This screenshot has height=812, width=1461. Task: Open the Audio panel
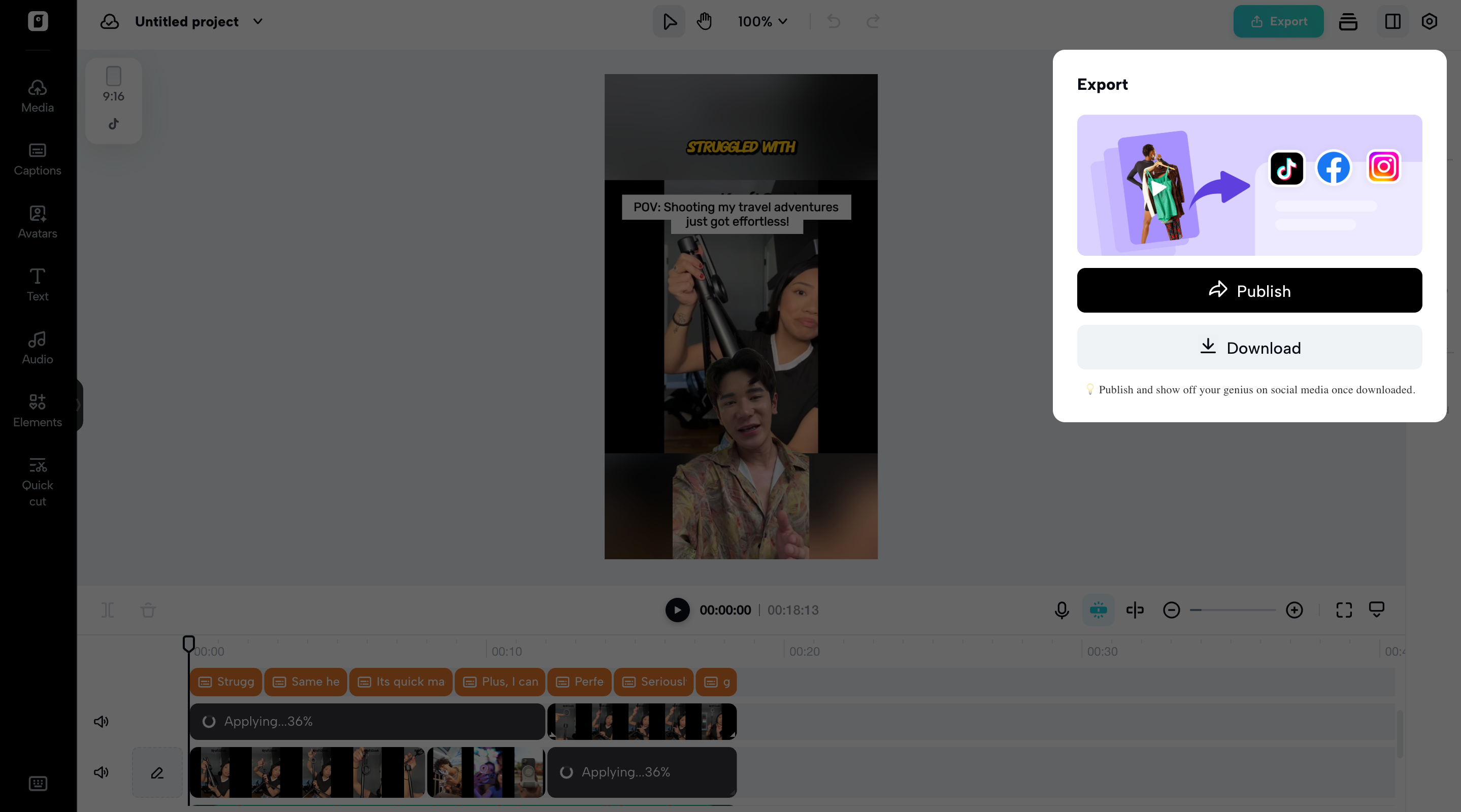pyautogui.click(x=37, y=347)
